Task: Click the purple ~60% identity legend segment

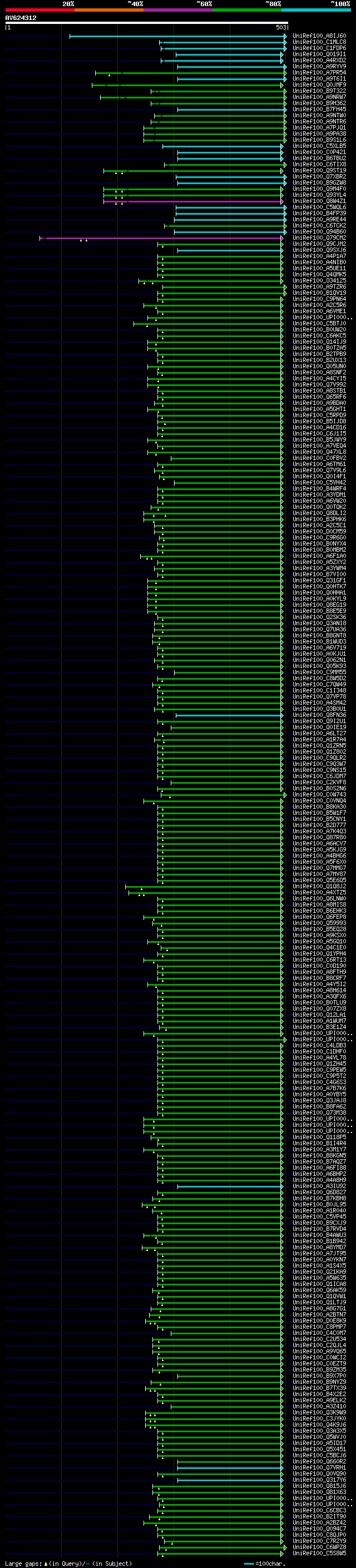Action: point(177,10)
